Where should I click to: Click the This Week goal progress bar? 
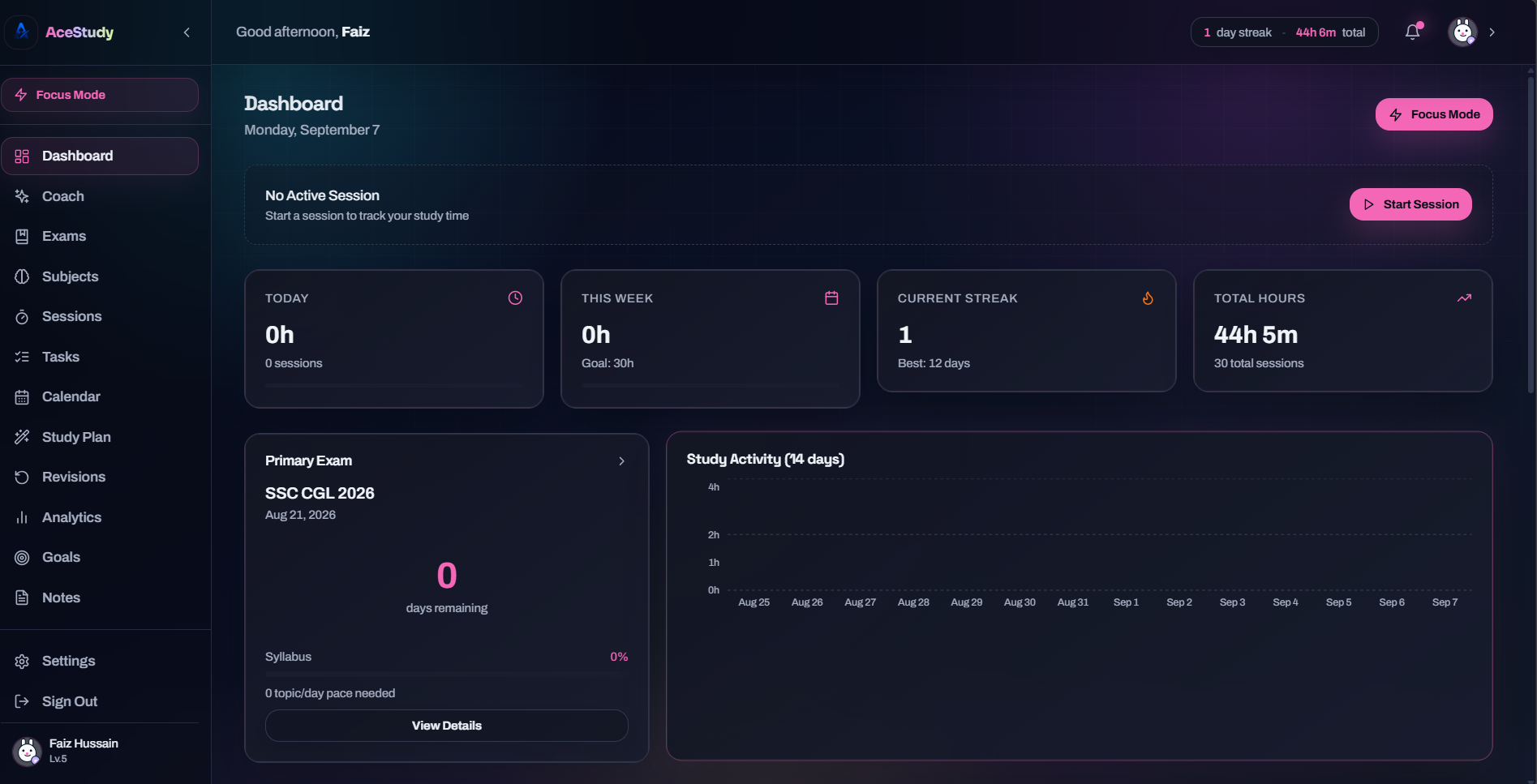[x=710, y=385]
